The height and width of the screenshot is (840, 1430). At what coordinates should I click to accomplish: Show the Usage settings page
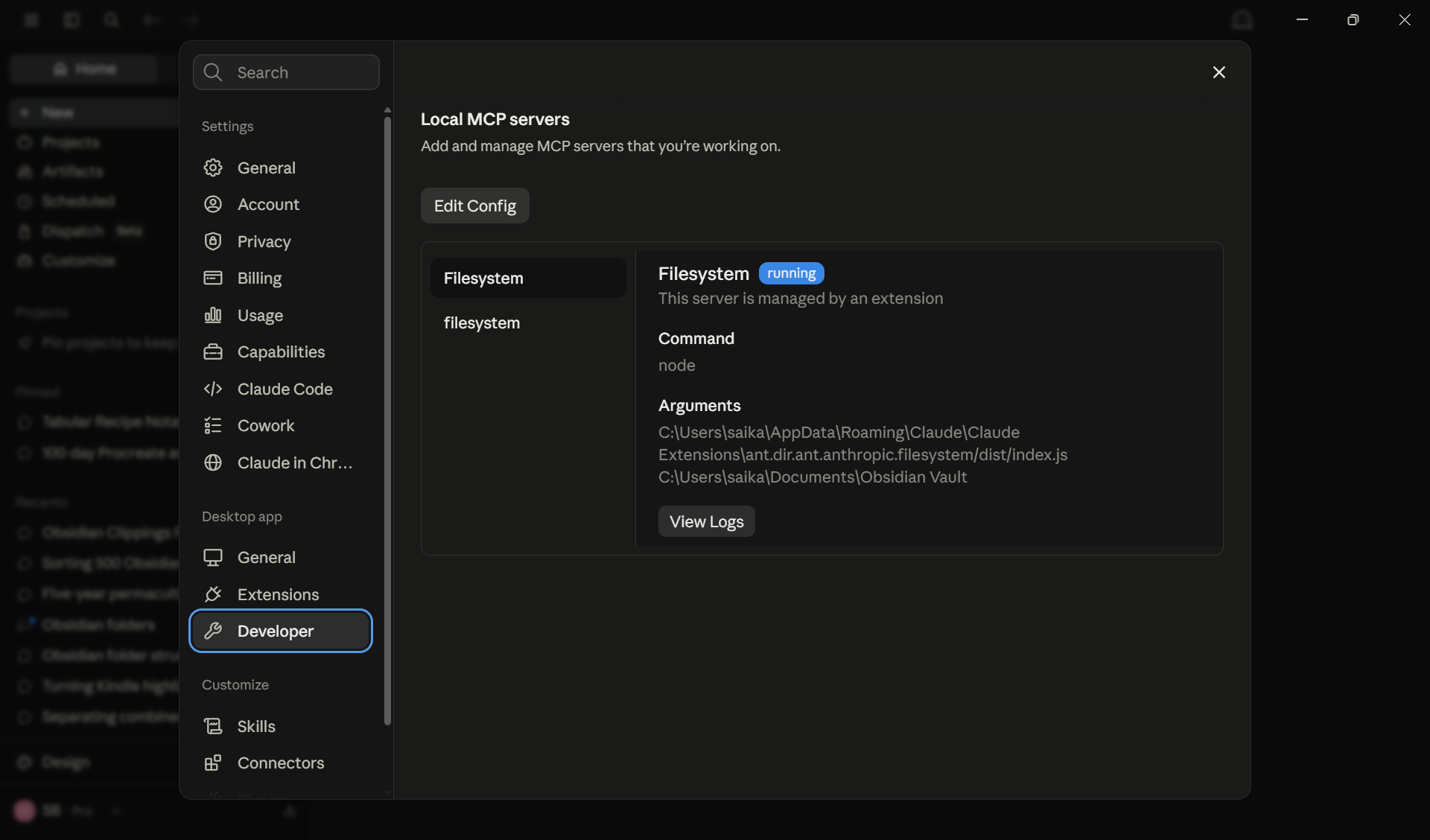281,315
